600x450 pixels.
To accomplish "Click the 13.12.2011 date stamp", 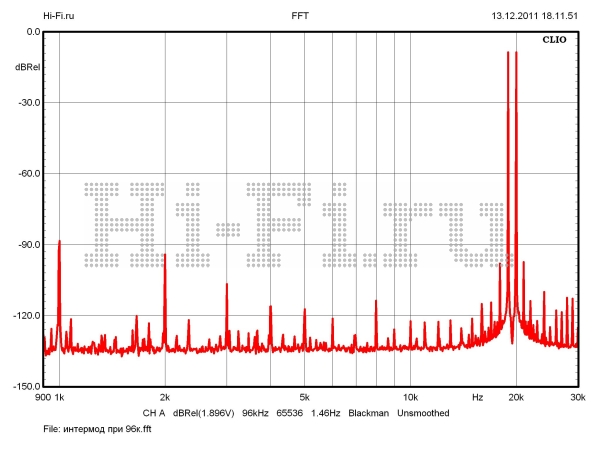I will click(513, 16).
